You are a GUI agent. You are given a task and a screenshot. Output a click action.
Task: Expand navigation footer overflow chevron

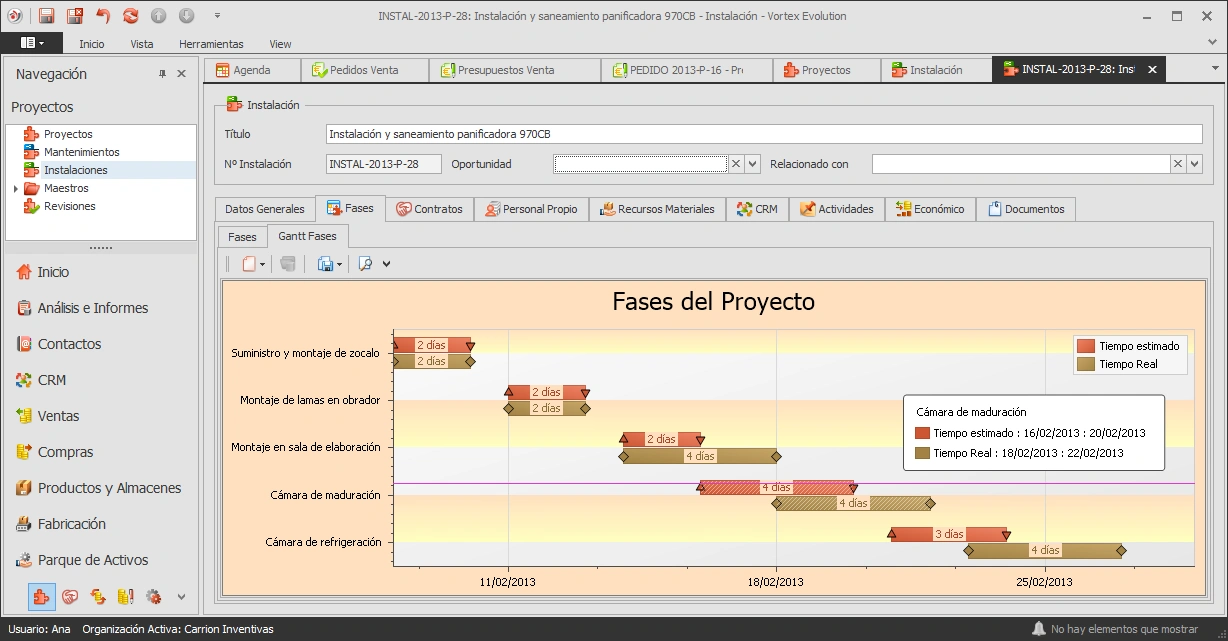[181, 597]
